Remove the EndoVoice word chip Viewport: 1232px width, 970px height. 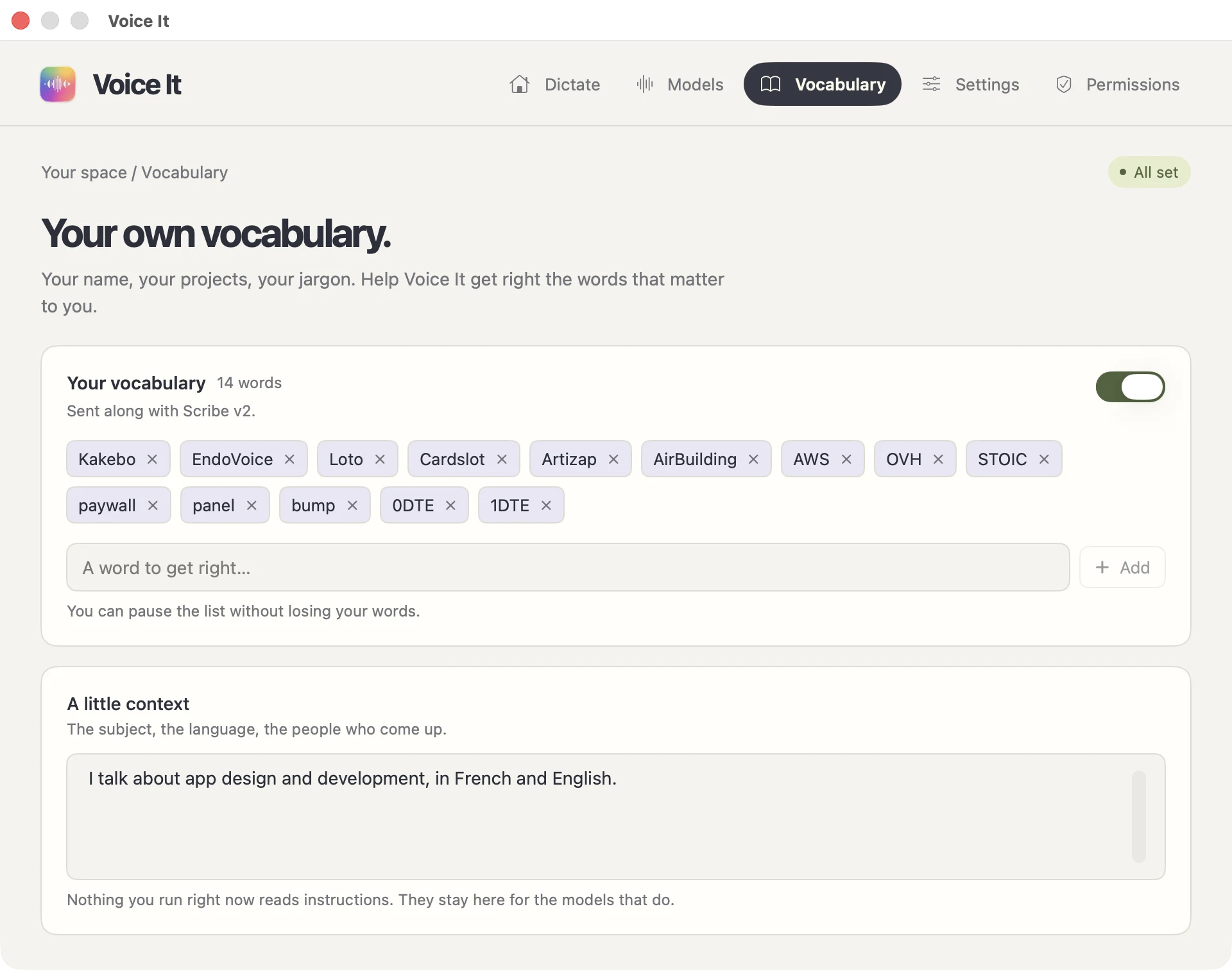click(289, 459)
